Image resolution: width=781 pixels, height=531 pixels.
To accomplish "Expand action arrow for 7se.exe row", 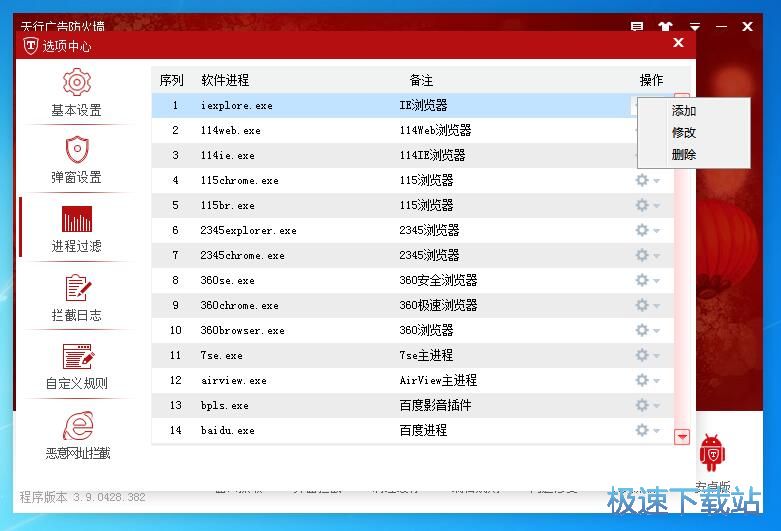I will pos(656,356).
